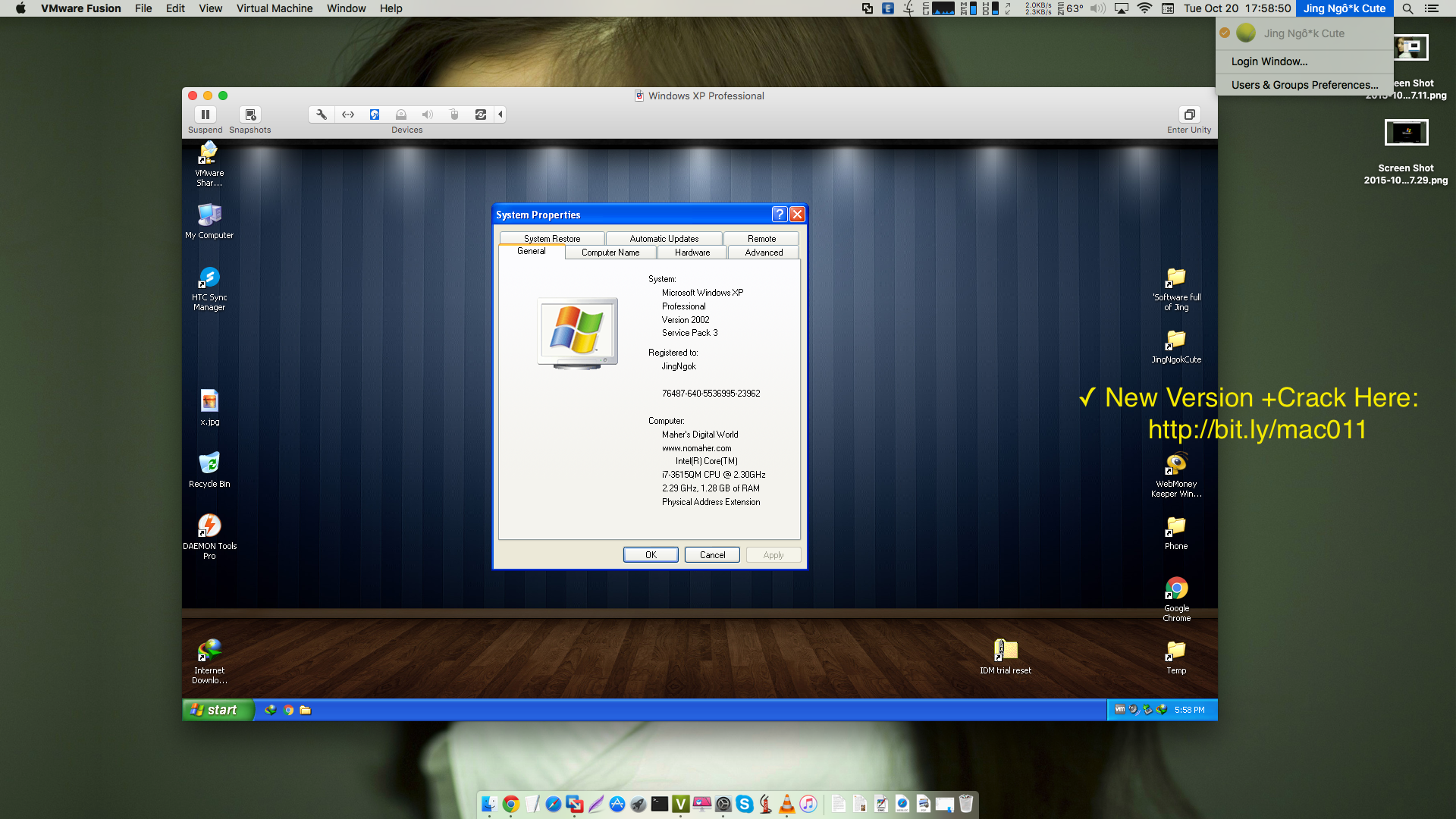Click the hard disk device icon

[x=375, y=115]
